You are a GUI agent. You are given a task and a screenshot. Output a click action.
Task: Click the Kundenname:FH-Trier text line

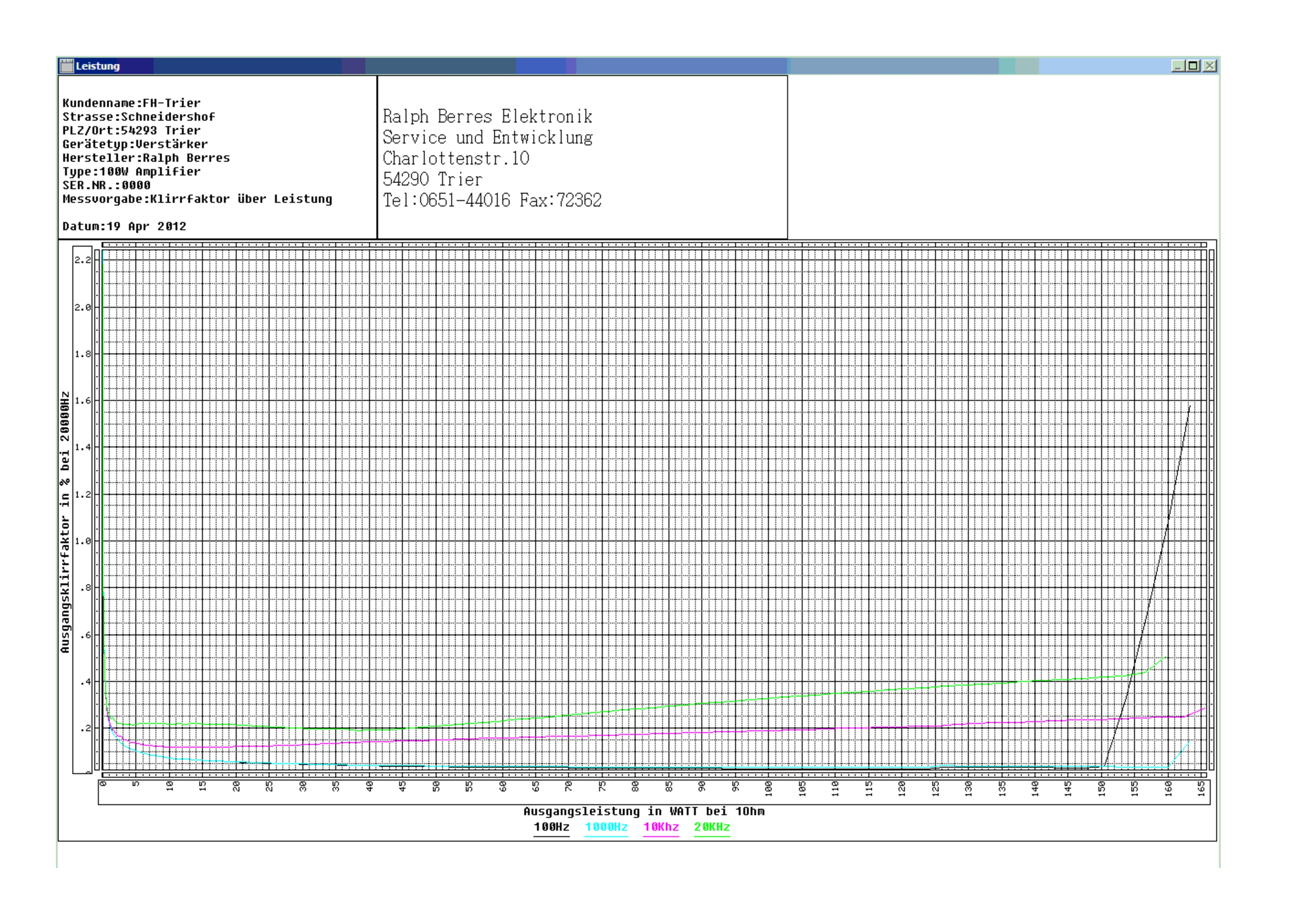click(132, 103)
